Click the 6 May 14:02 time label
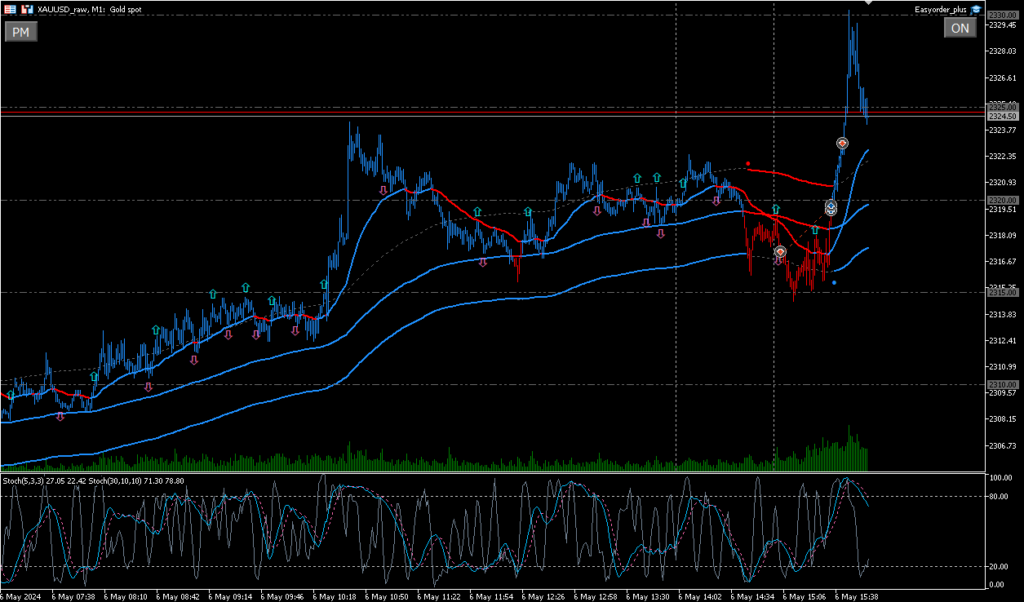The image size is (1024, 602). (700, 597)
